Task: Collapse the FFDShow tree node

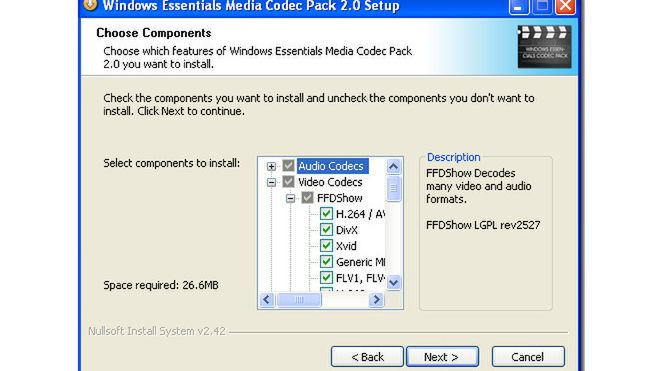Action: (x=290, y=198)
